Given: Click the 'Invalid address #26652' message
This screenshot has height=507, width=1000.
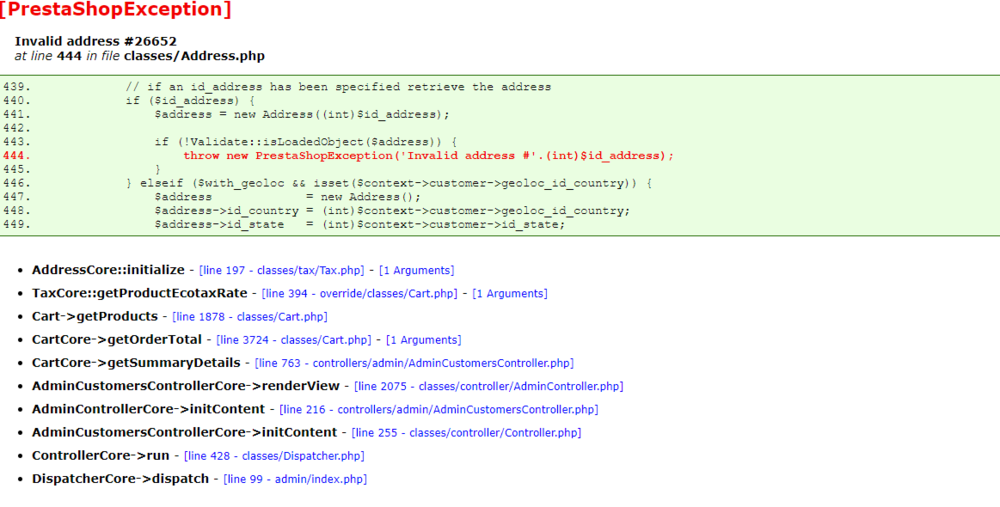Looking at the screenshot, I should pyautogui.click(x=96, y=41).
